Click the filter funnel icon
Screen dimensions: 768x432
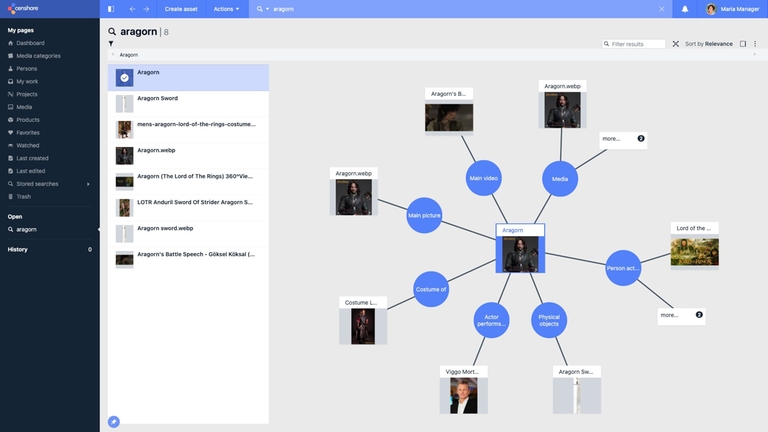click(x=111, y=44)
